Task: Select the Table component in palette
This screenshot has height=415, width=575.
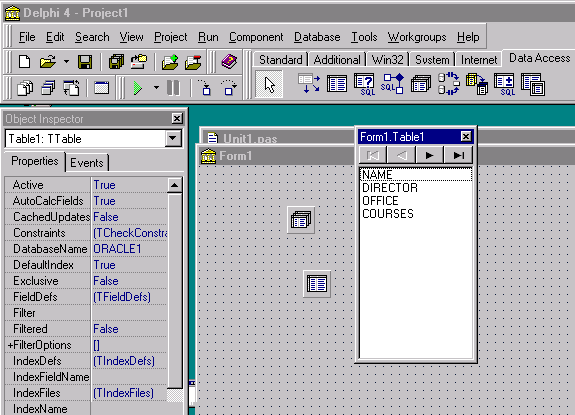Action: pos(337,84)
